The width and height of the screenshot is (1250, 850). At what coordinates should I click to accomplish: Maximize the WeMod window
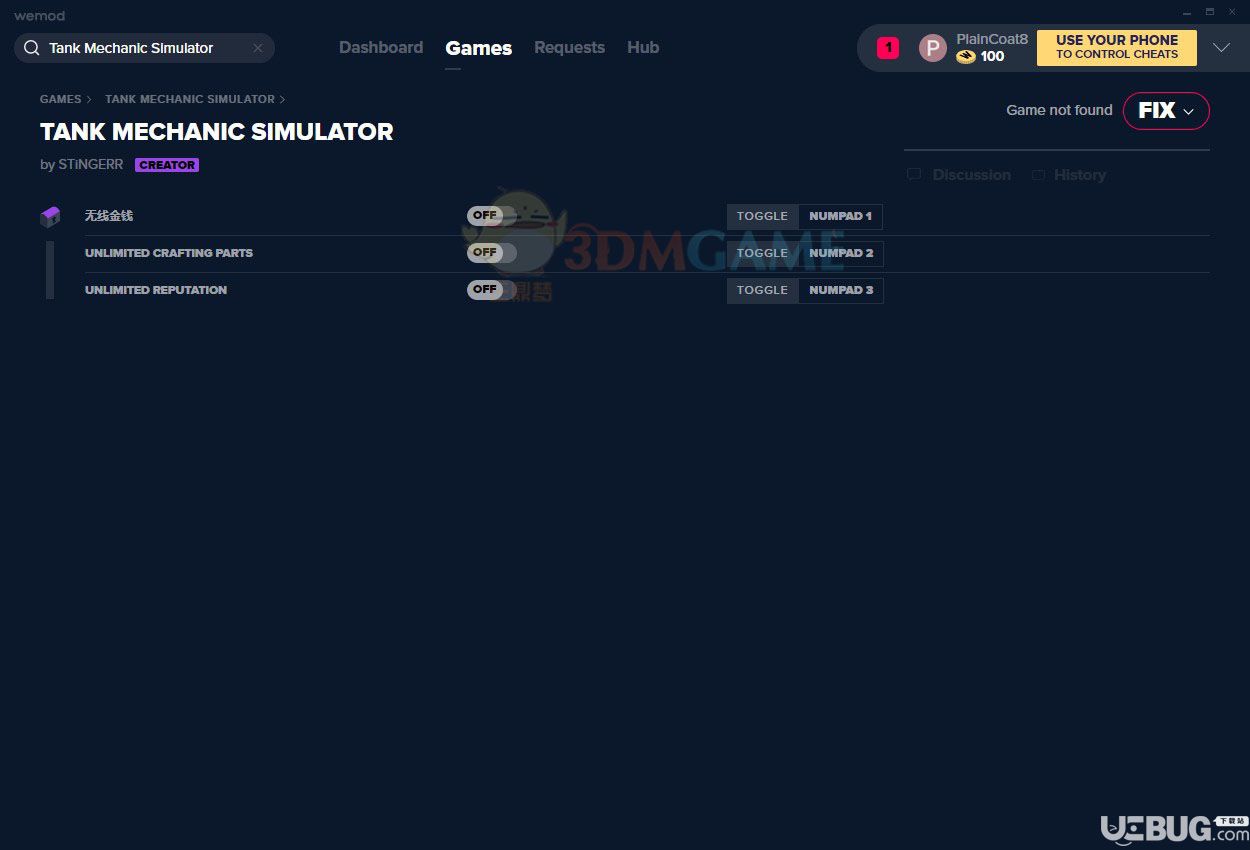coord(1209,12)
